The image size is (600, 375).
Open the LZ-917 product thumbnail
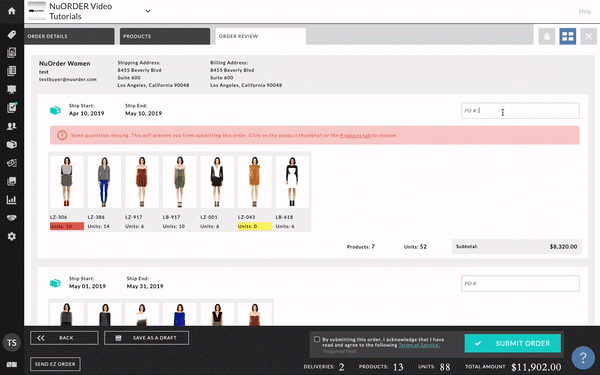click(x=142, y=182)
